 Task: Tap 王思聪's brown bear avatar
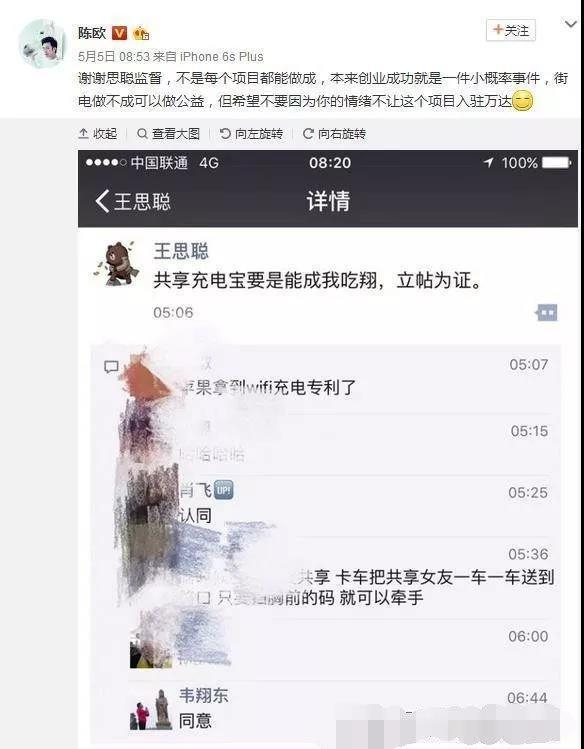pos(117,264)
